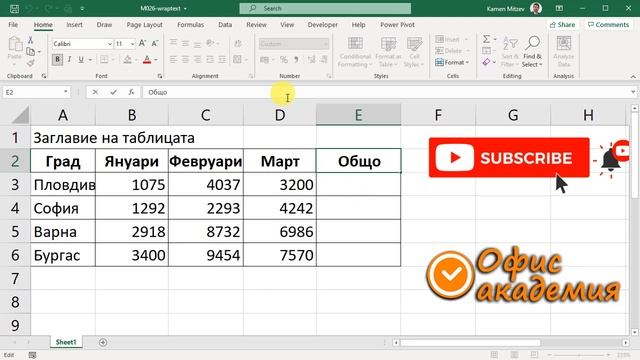Select the cell containing Пловдив
The height and width of the screenshot is (360, 640).
tap(63, 184)
